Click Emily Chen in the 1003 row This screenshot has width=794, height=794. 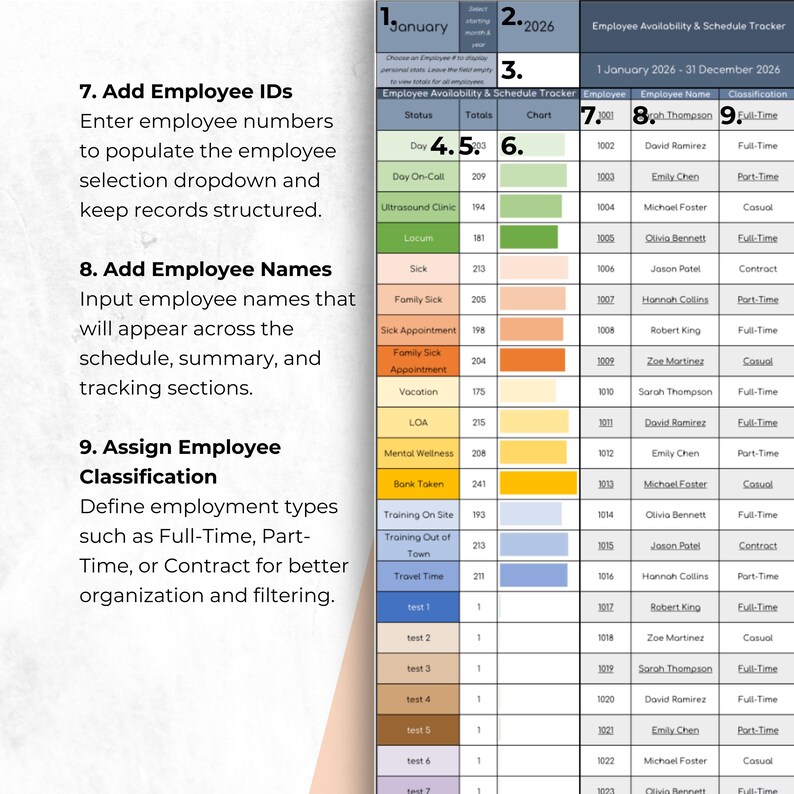click(675, 177)
